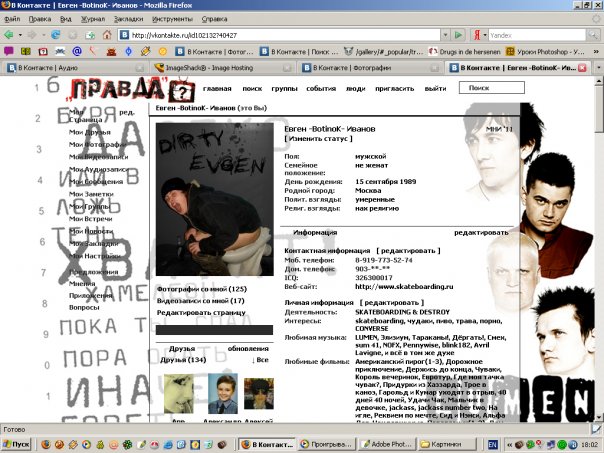Open the Закладки menu
Image resolution: width=604 pixels, height=453 pixels.
pos(128,19)
